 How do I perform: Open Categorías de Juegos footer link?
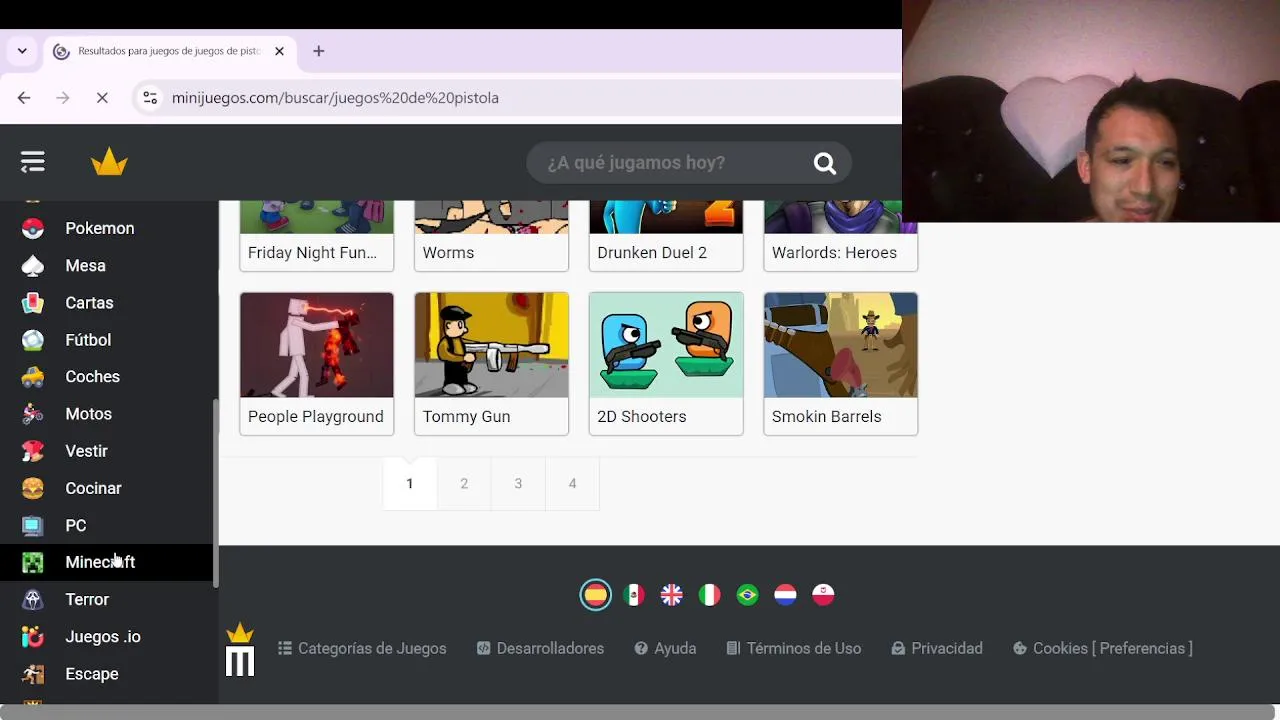(362, 649)
